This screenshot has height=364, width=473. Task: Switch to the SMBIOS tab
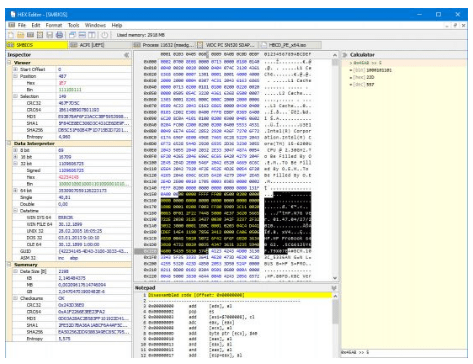point(37,45)
